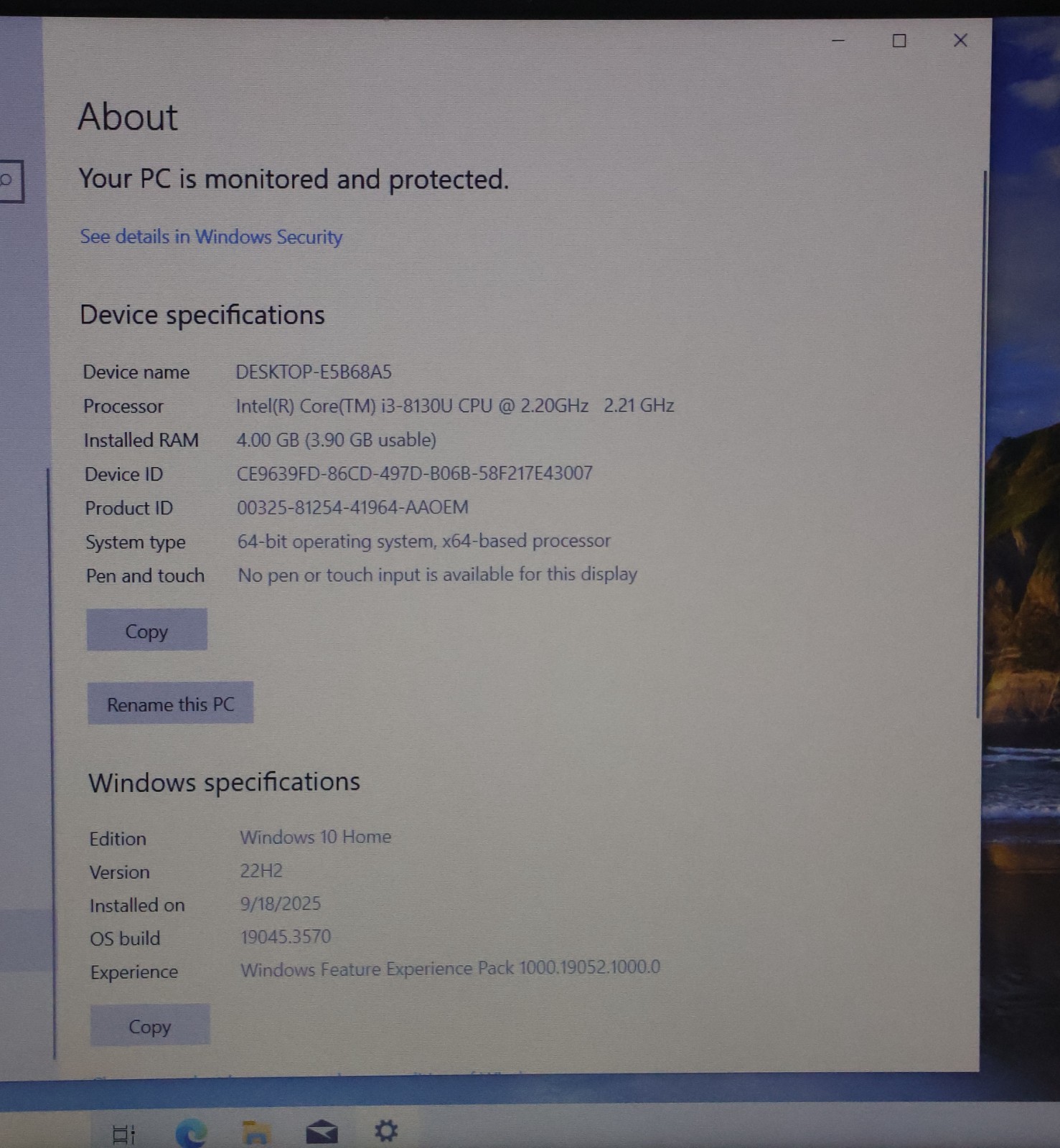Screen dimensions: 1060x1148
Task: Click the Windows Feature Experience Pack value
Action: (x=451, y=969)
